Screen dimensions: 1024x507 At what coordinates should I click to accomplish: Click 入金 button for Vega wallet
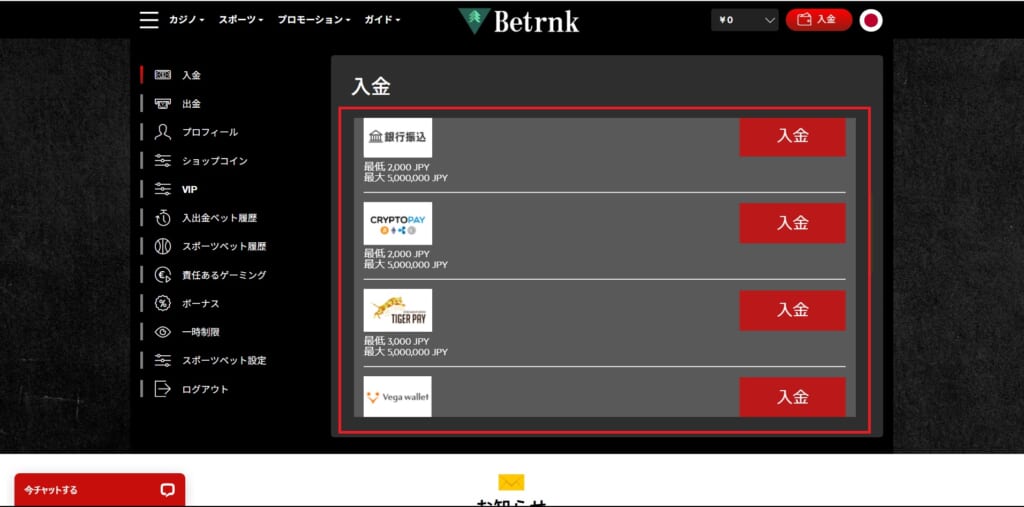tap(792, 397)
